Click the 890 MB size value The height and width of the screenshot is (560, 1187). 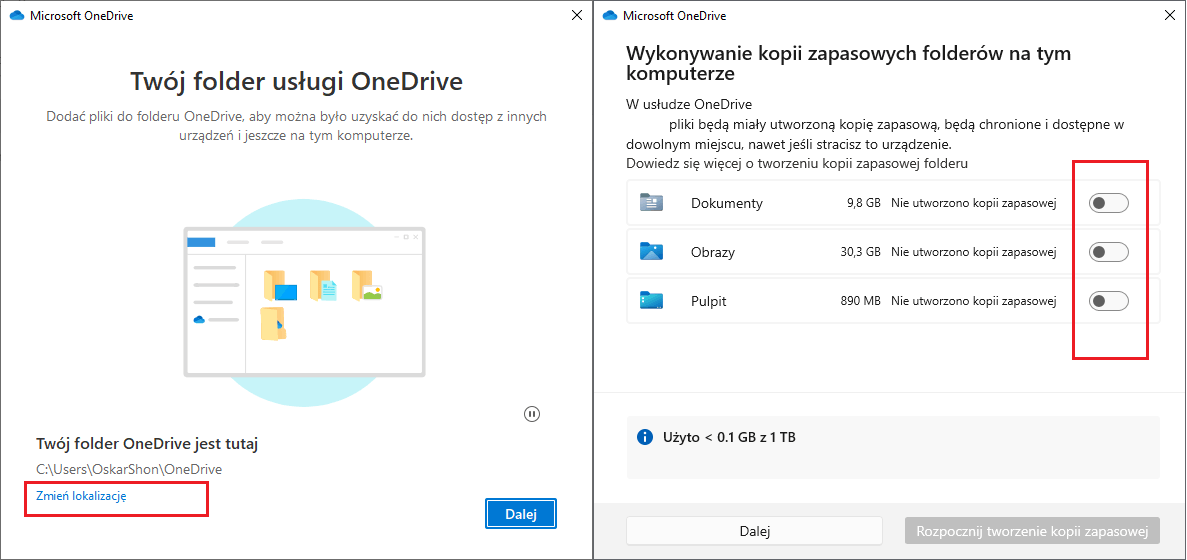pyautogui.click(x=861, y=301)
